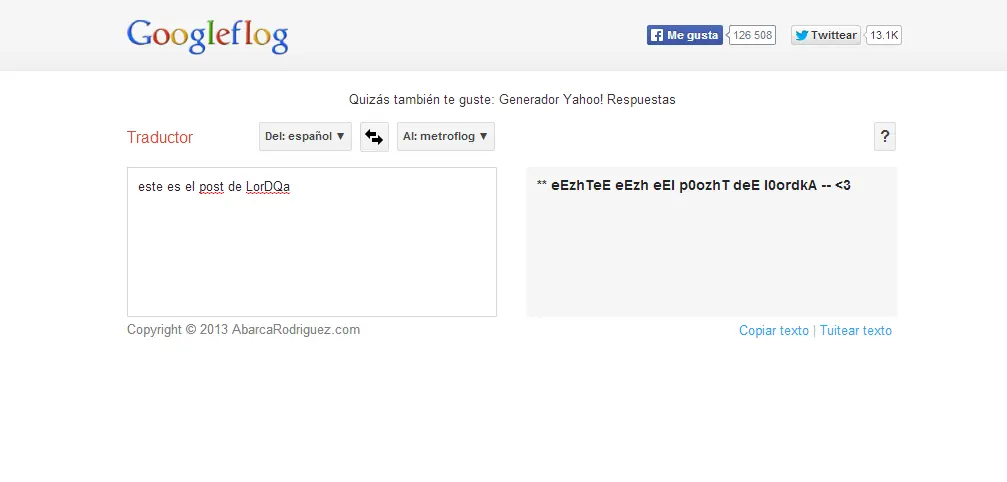Click the Facebook Me gusta button
Viewport: 1007px width, 482px height.
point(685,35)
